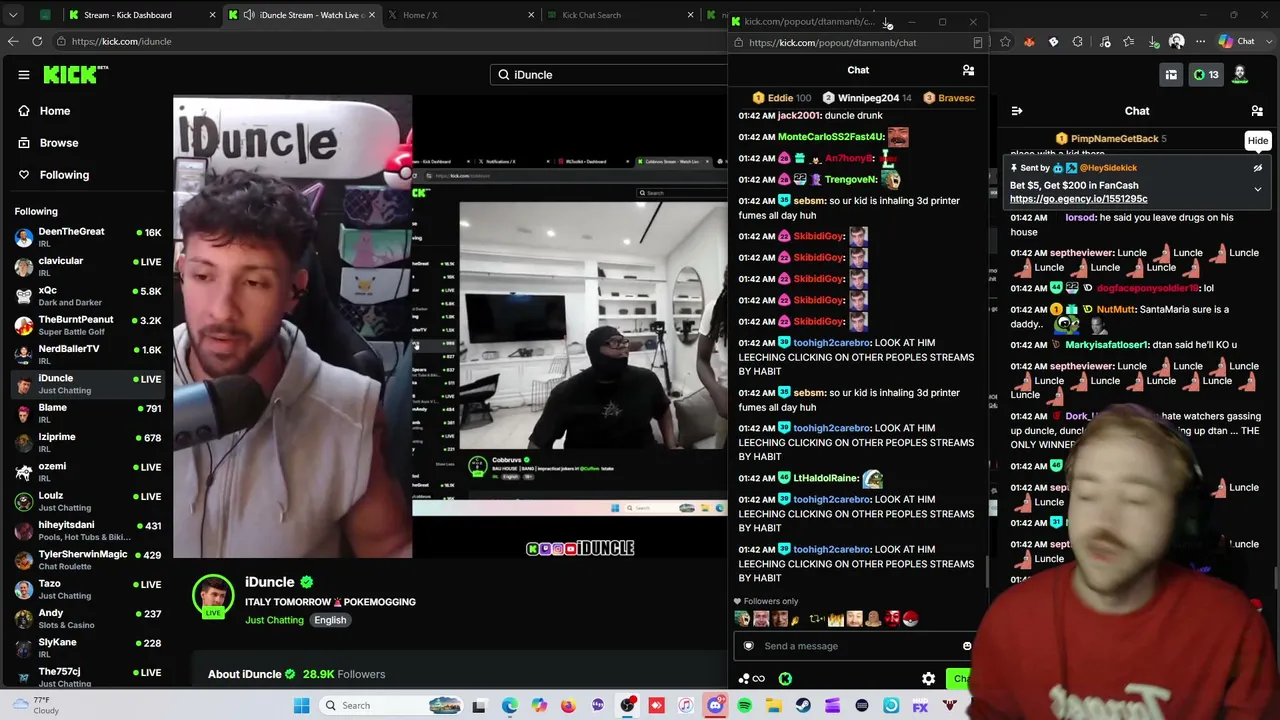Screen dimensions: 1280x720
Task: Select TheBurntPeanut in the Following list
Action: pyautogui.click(x=87, y=325)
